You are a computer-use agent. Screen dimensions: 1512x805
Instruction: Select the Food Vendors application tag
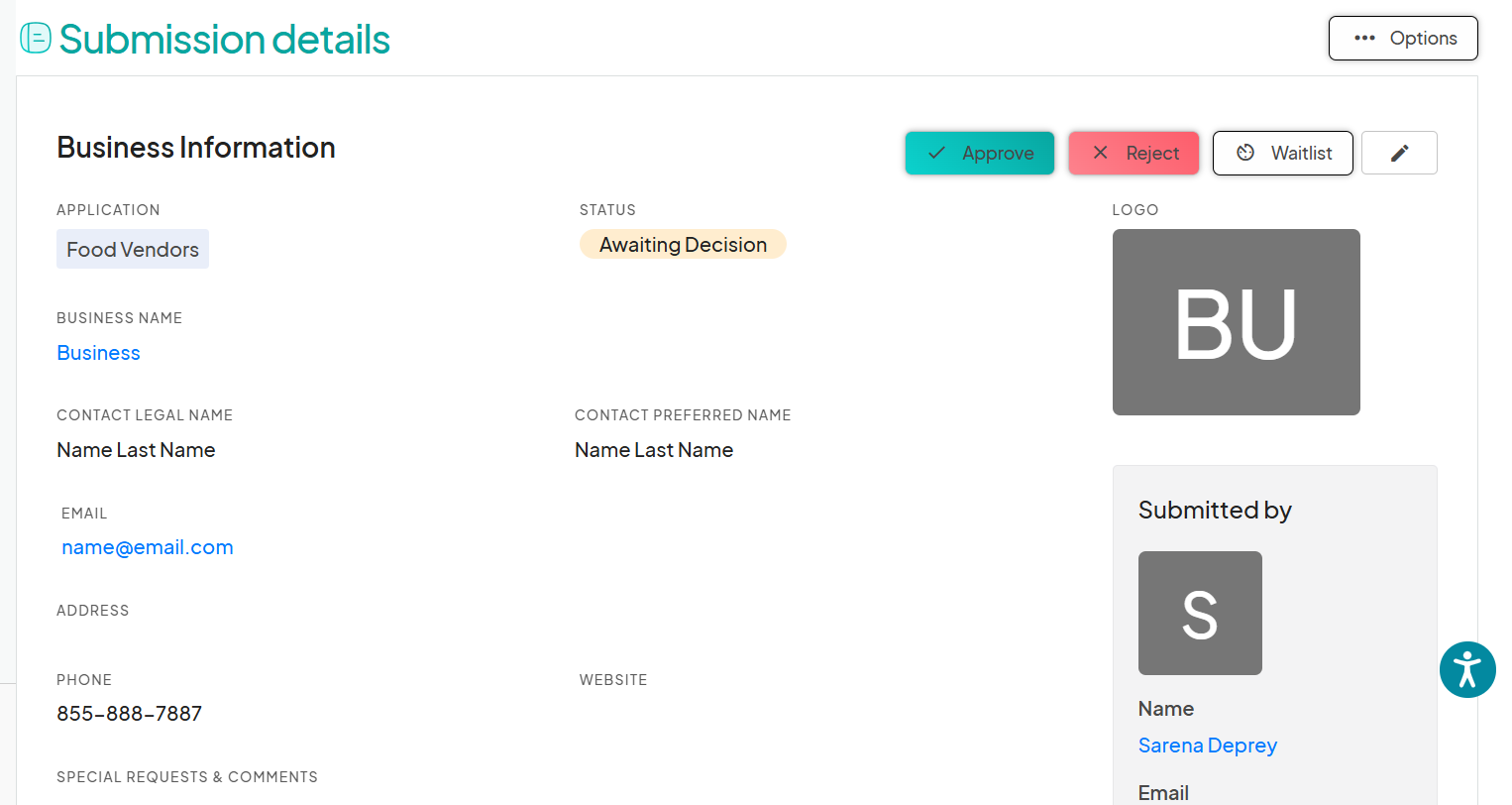[133, 250]
